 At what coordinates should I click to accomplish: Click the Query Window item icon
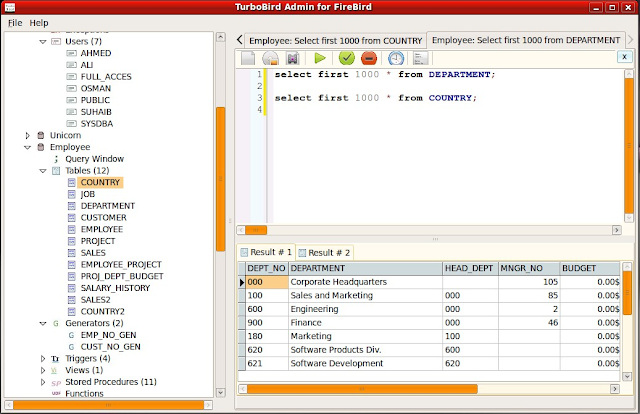[56, 159]
